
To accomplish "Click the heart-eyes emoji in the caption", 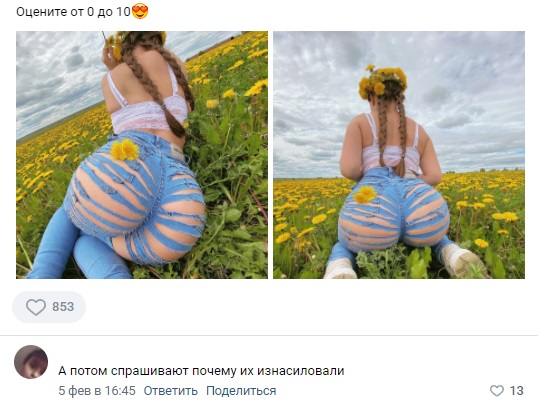I will coord(140,11).
